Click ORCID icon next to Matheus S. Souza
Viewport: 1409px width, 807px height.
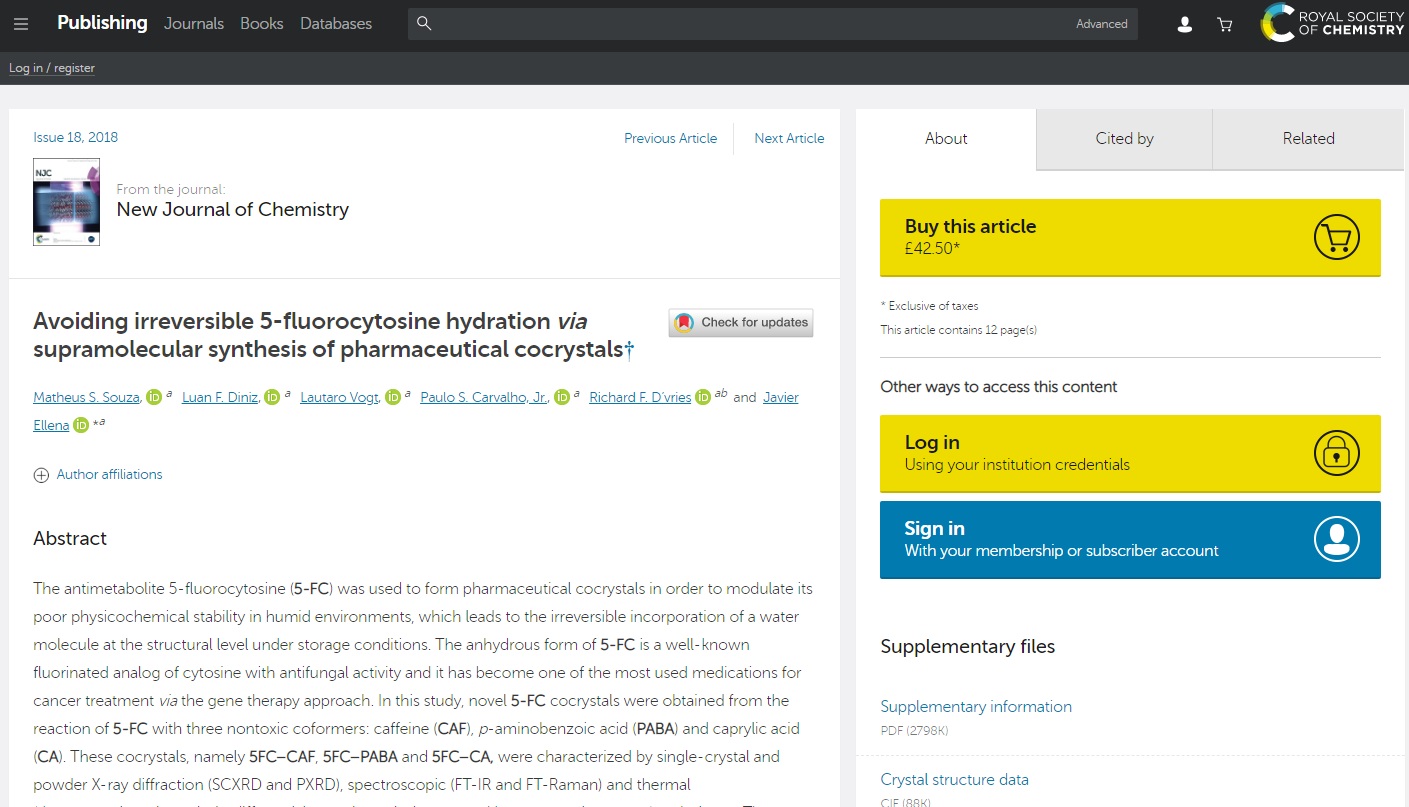[x=154, y=397]
